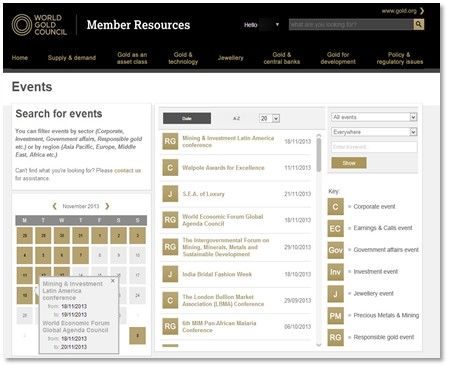The image size is (449, 367).
Task: Open World Economic Forum Global Agenda Council
Action: coord(223,220)
